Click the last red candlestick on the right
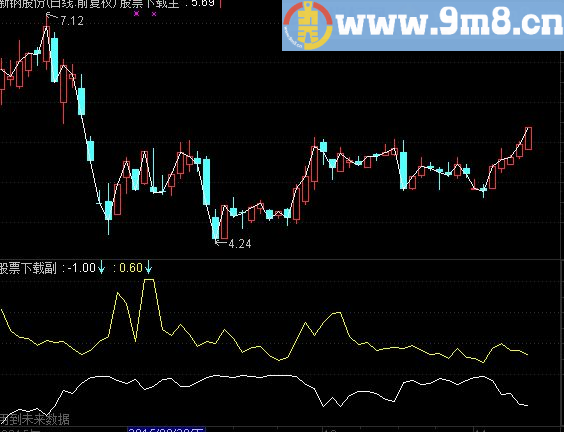The height and width of the screenshot is (432, 564). [528, 138]
